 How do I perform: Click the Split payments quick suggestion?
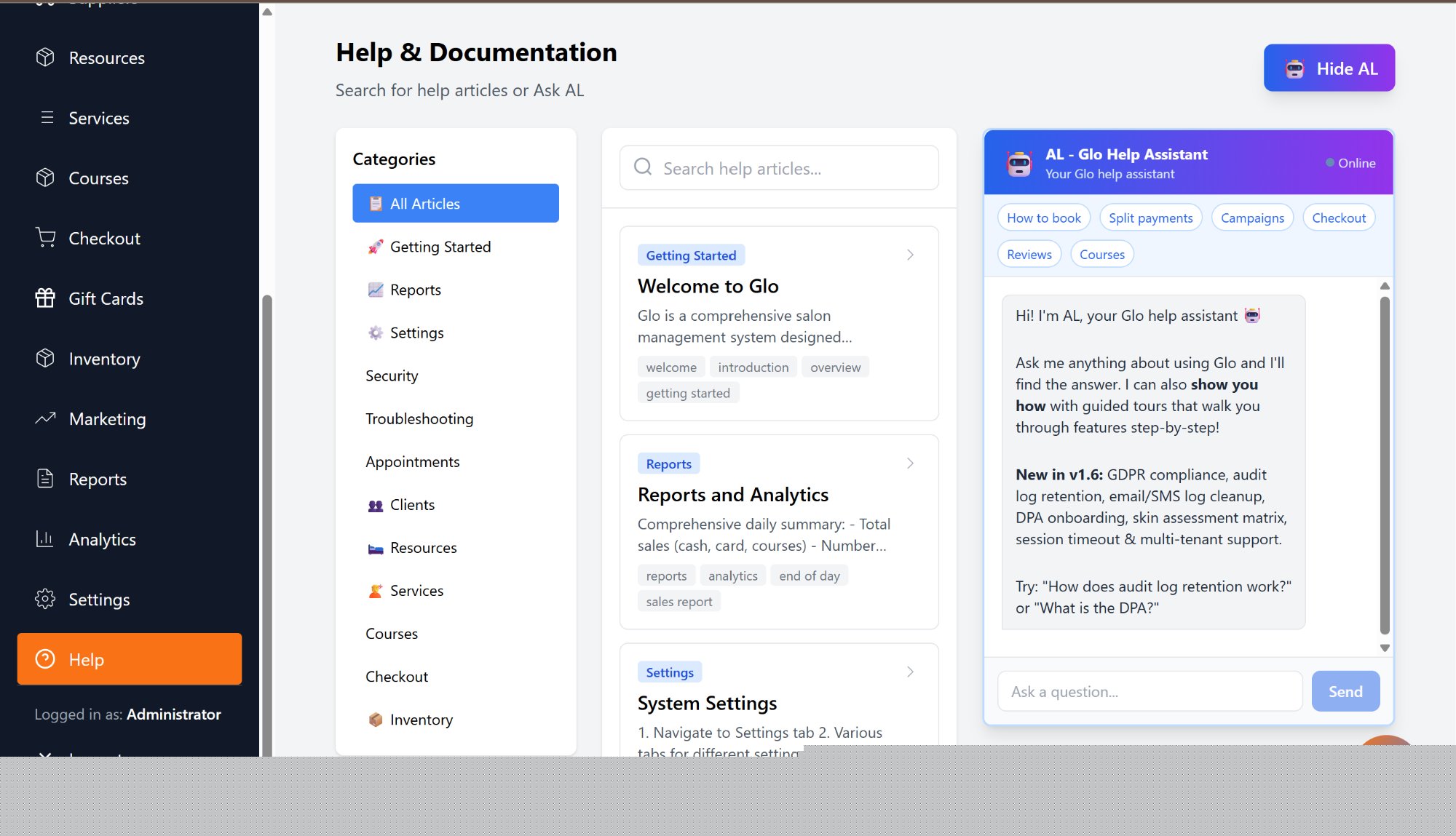point(1150,218)
